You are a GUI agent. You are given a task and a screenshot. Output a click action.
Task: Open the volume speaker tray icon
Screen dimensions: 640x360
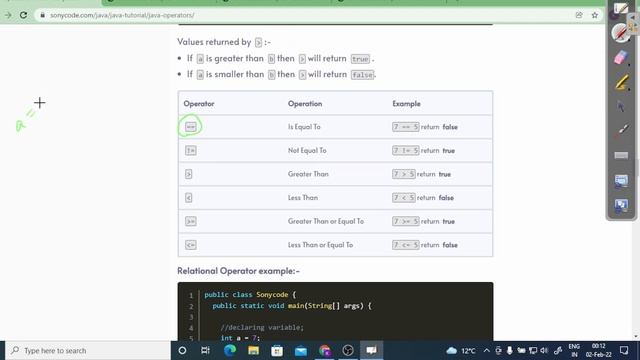click(544, 350)
